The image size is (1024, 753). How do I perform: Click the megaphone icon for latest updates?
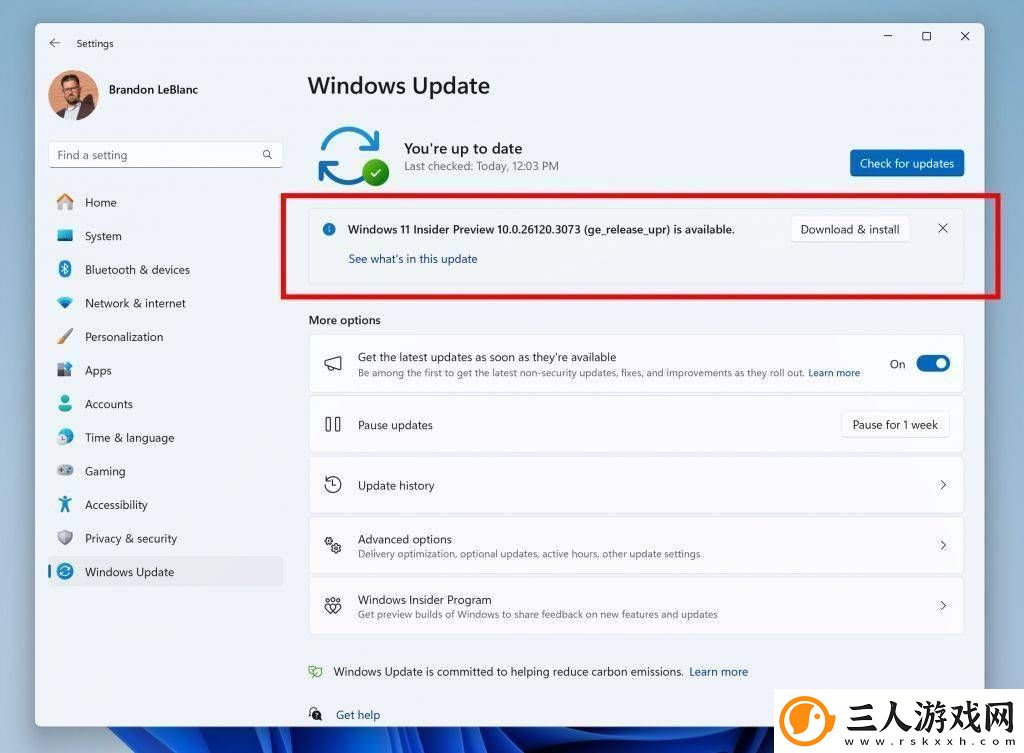pos(333,364)
